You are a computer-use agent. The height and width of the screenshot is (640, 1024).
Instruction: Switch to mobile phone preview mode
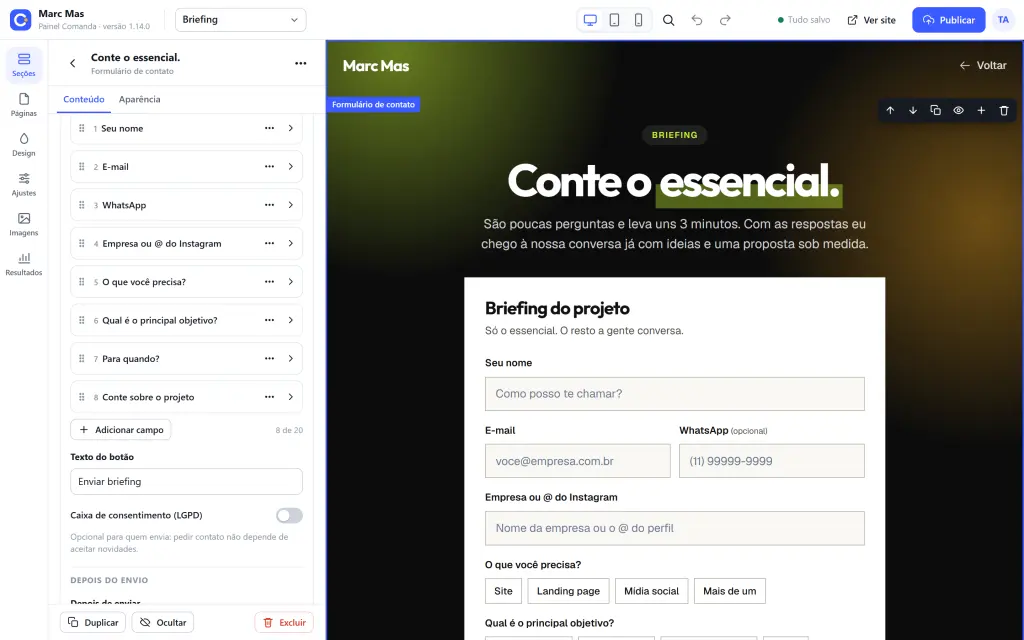tap(639, 20)
